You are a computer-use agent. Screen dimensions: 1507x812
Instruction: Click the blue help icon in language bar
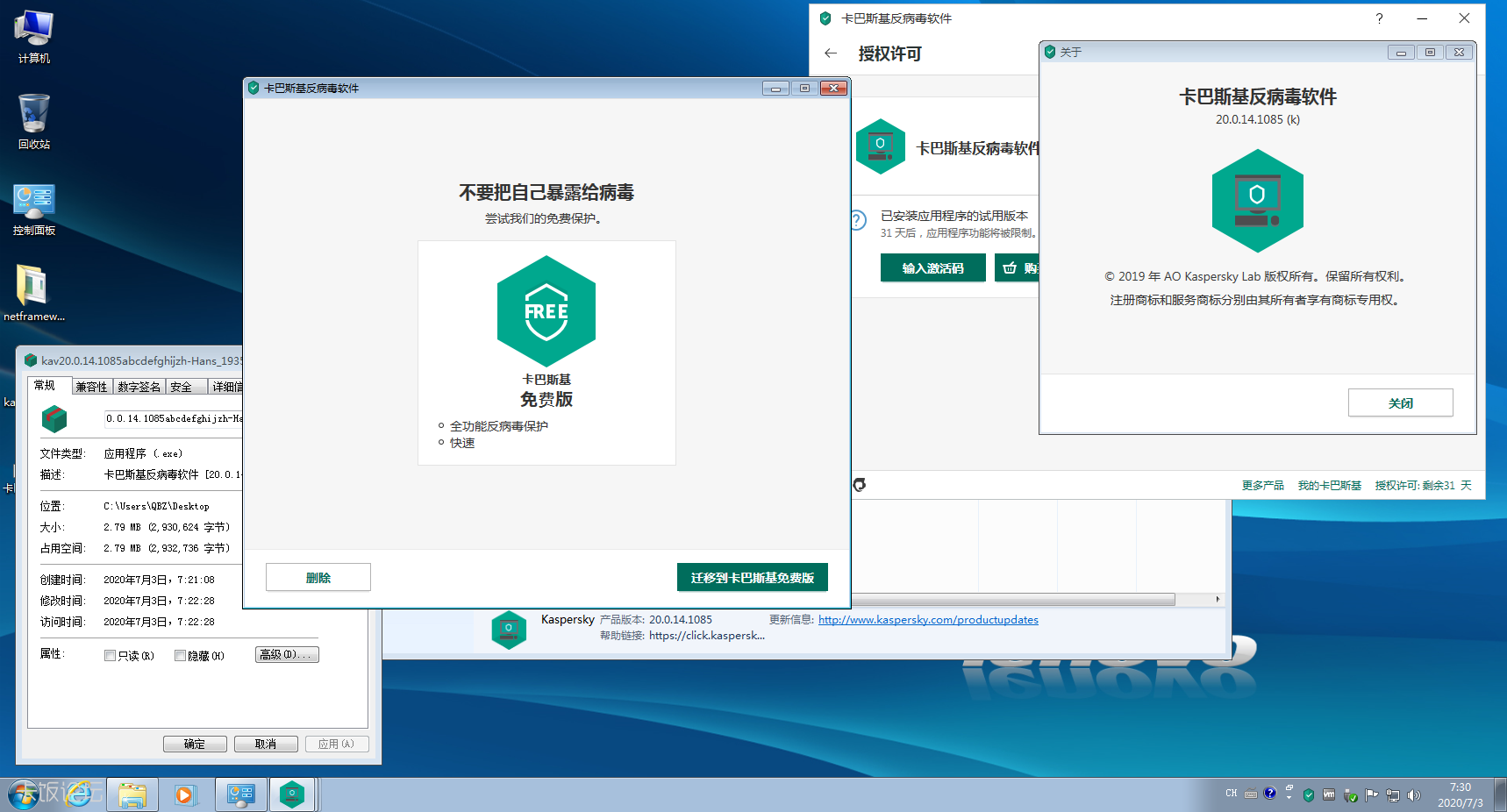pyautogui.click(x=1269, y=794)
